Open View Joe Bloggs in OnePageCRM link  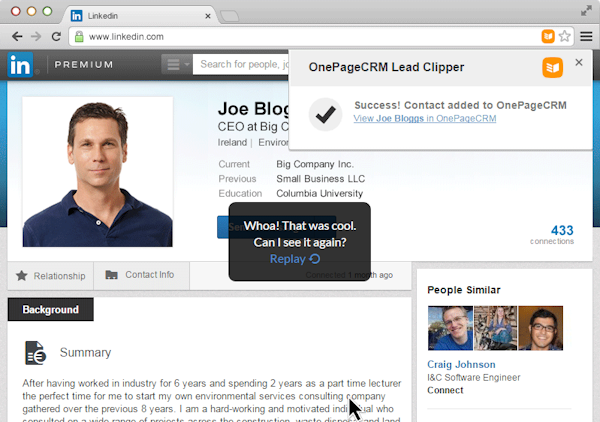pos(425,119)
